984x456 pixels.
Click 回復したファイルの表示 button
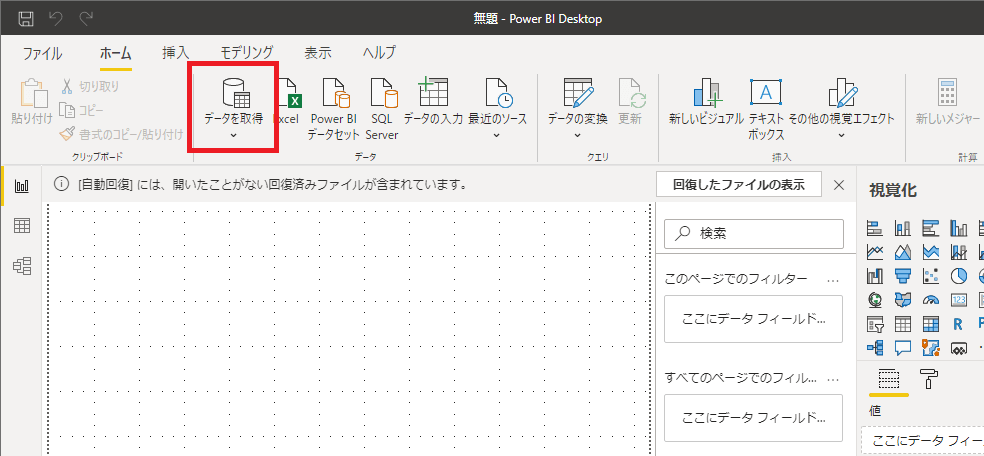coord(738,184)
